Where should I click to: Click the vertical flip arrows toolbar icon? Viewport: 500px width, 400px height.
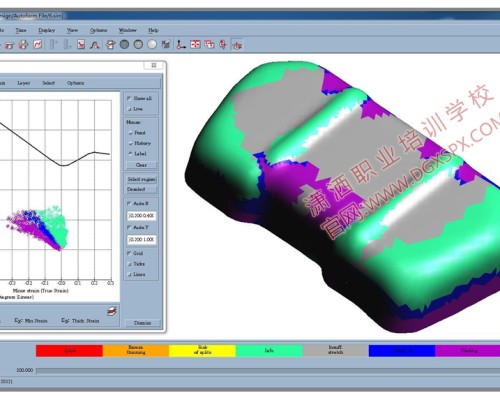[223, 44]
